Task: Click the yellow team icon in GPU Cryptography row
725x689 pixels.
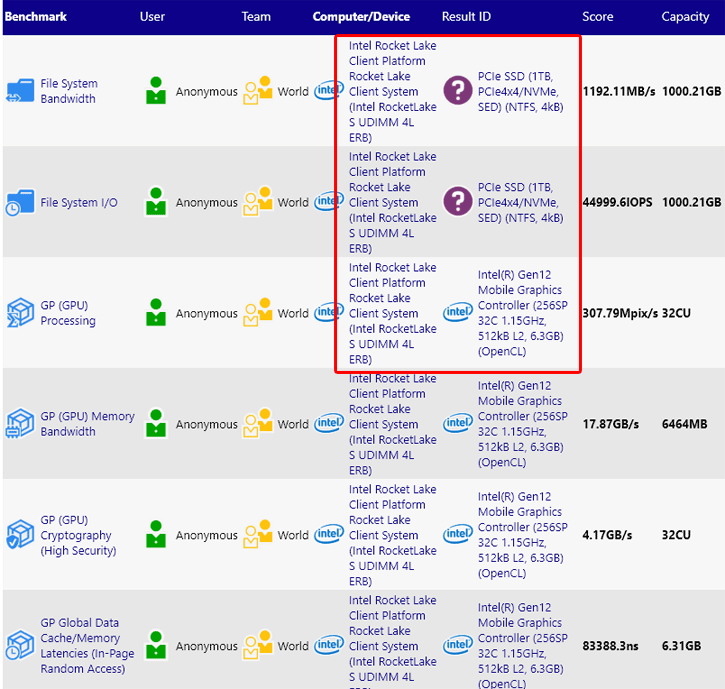Action: pos(258,535)
